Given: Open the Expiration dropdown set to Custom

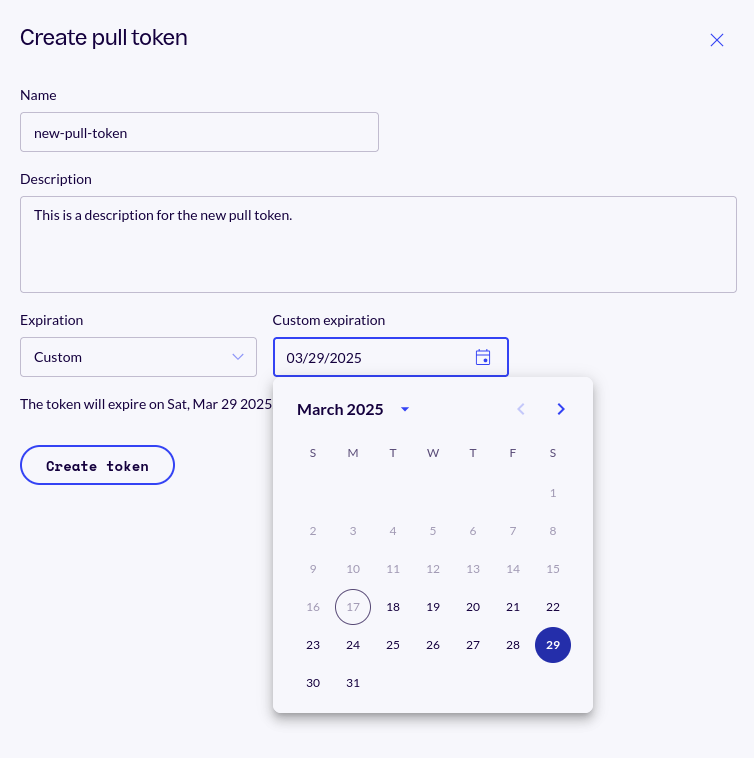Looking at the screenshot, I should [138, 357].
